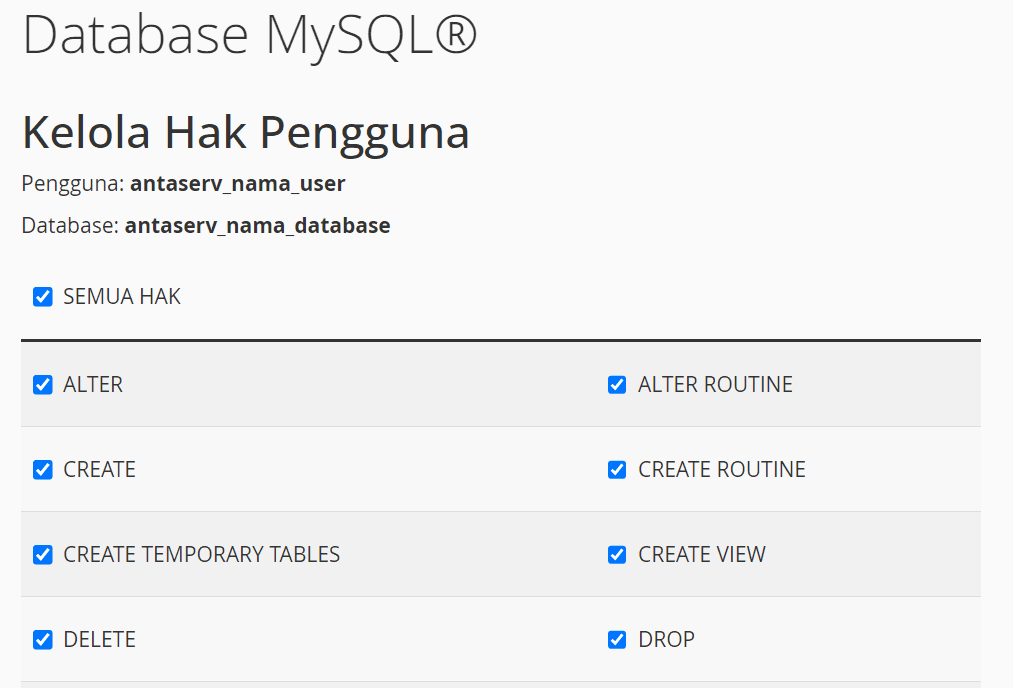
Task: Toggle the CREATE VIEW checkbox
Action: point(617,554)
